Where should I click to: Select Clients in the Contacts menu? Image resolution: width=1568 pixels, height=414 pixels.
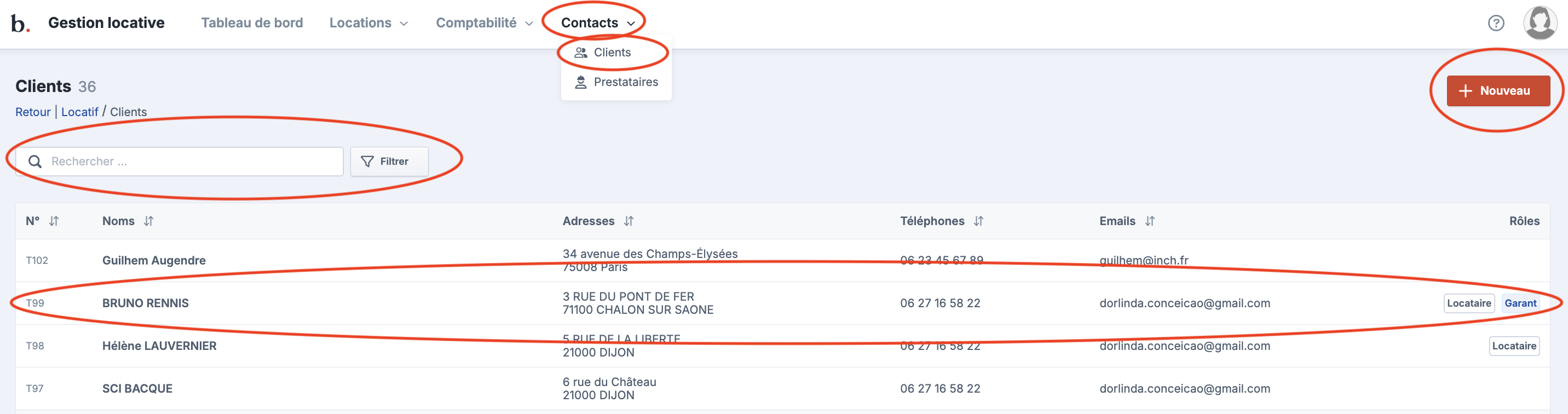tap(612, 53)
